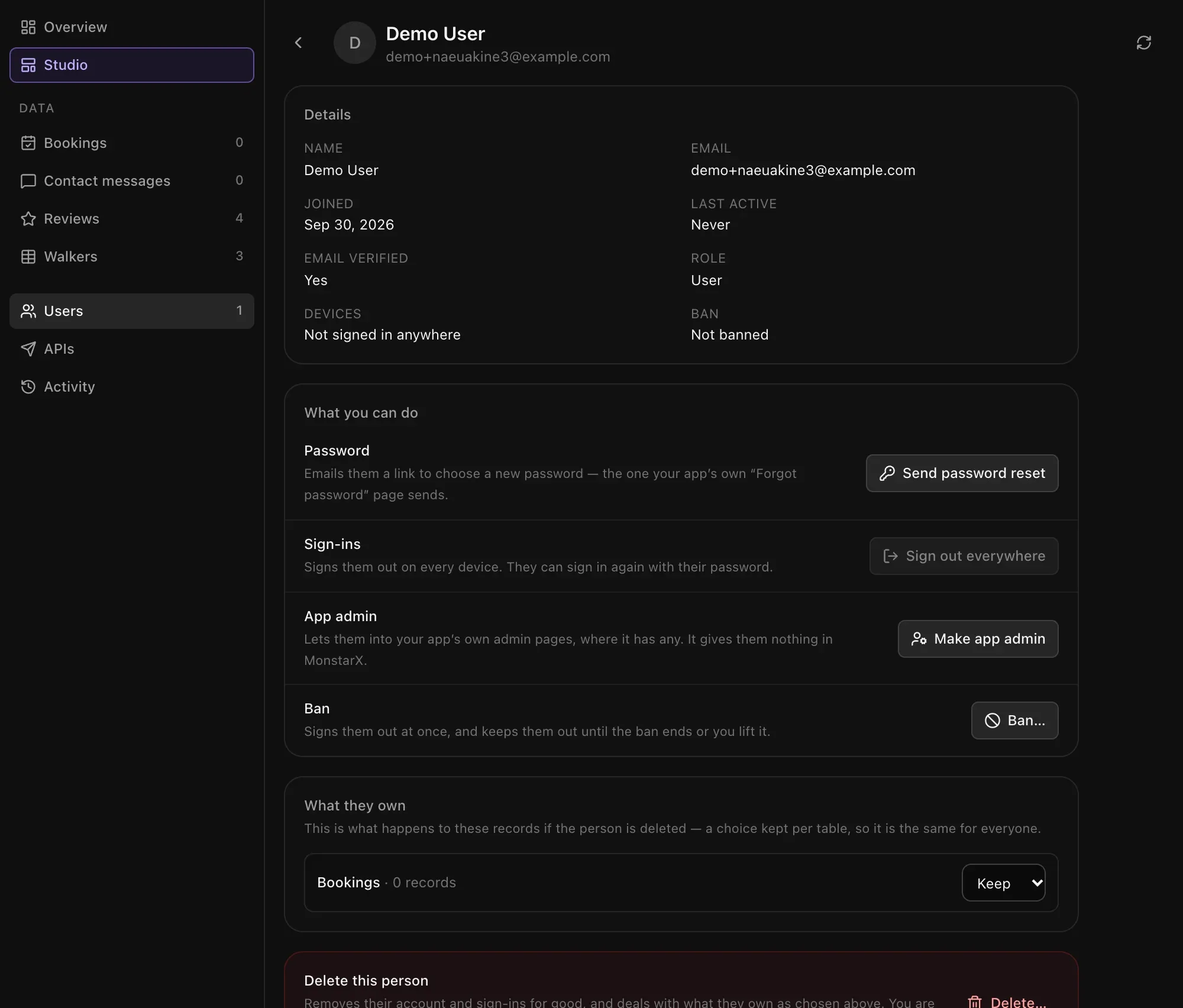Image resolution: width=1183 pixels, height=1008 pixels.
Task: Open the Keep dropdown for Bookings
Action: 1003,883
